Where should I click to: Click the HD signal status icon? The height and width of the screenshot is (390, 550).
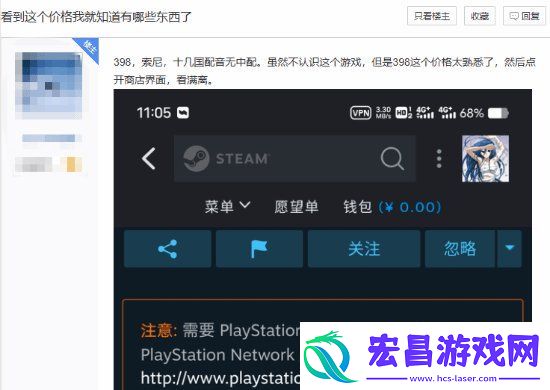(x=404, y=113)
